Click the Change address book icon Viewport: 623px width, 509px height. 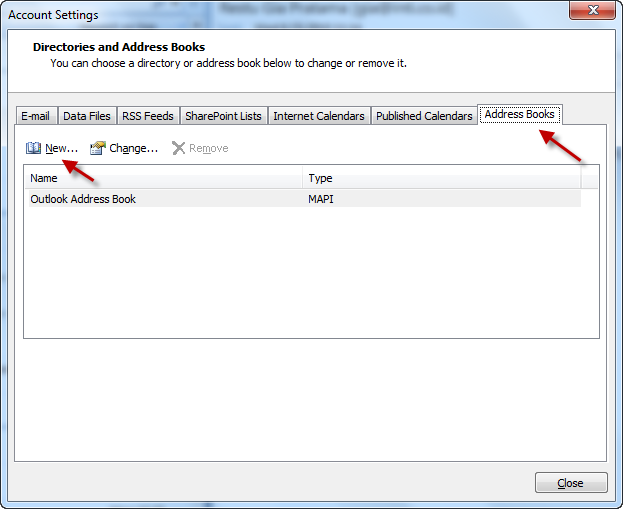[97, 148]
